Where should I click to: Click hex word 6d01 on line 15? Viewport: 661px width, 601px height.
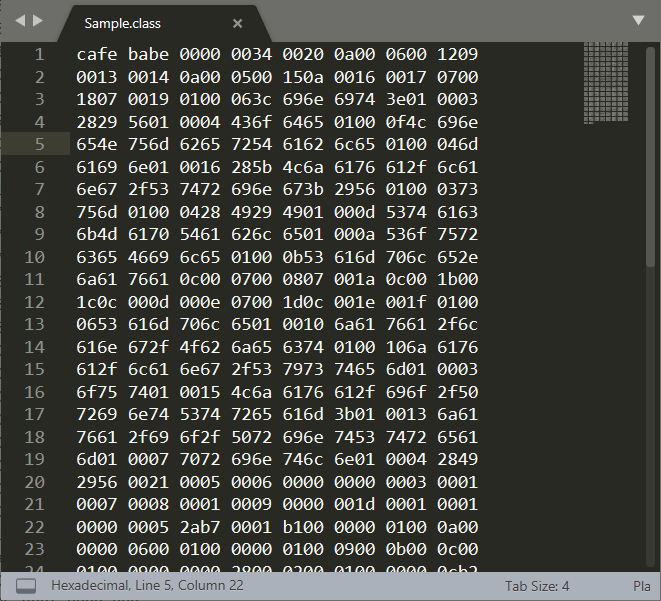406,369
